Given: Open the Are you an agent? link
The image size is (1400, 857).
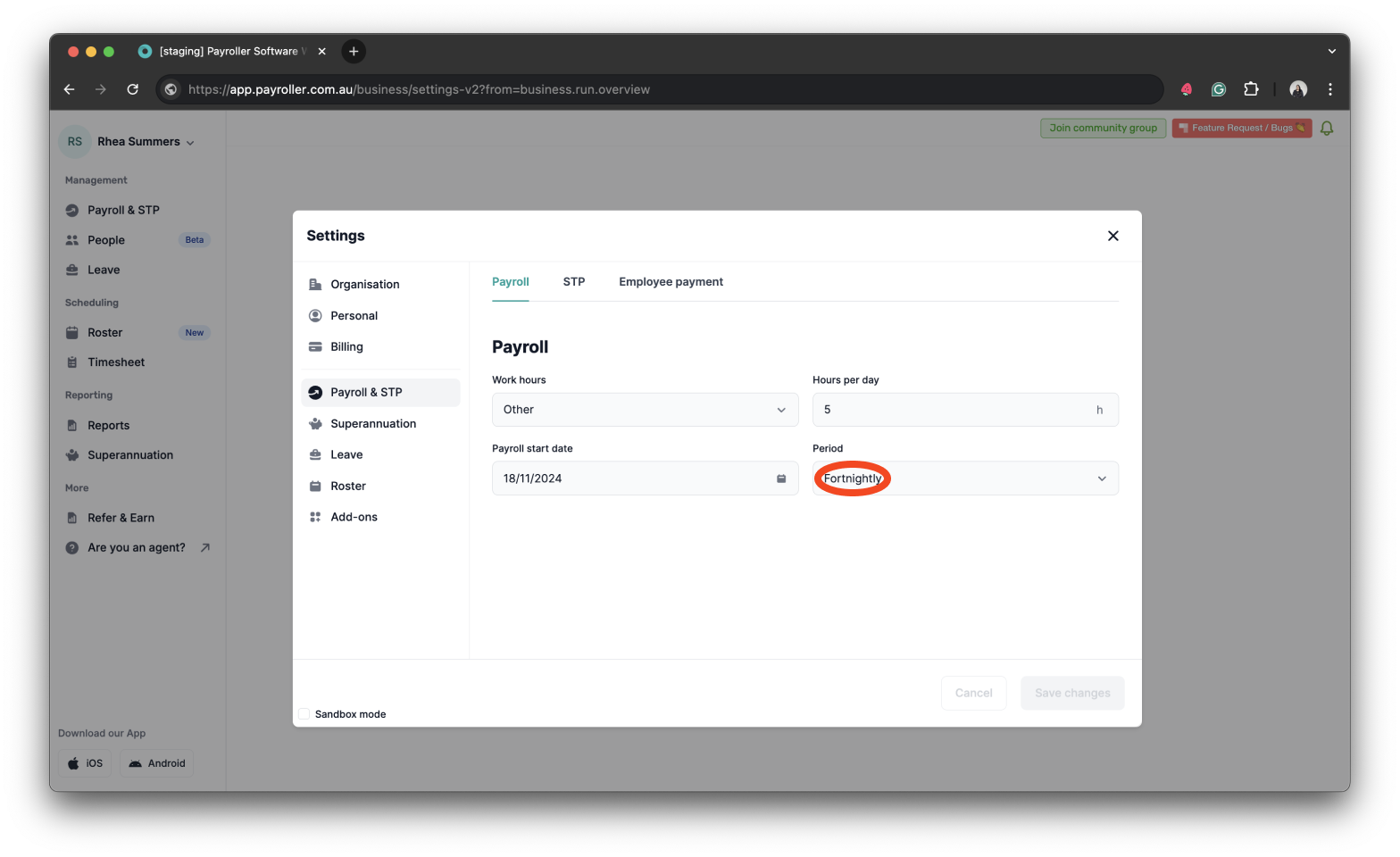Looking at the screenshot, I should tap(137, 548).
